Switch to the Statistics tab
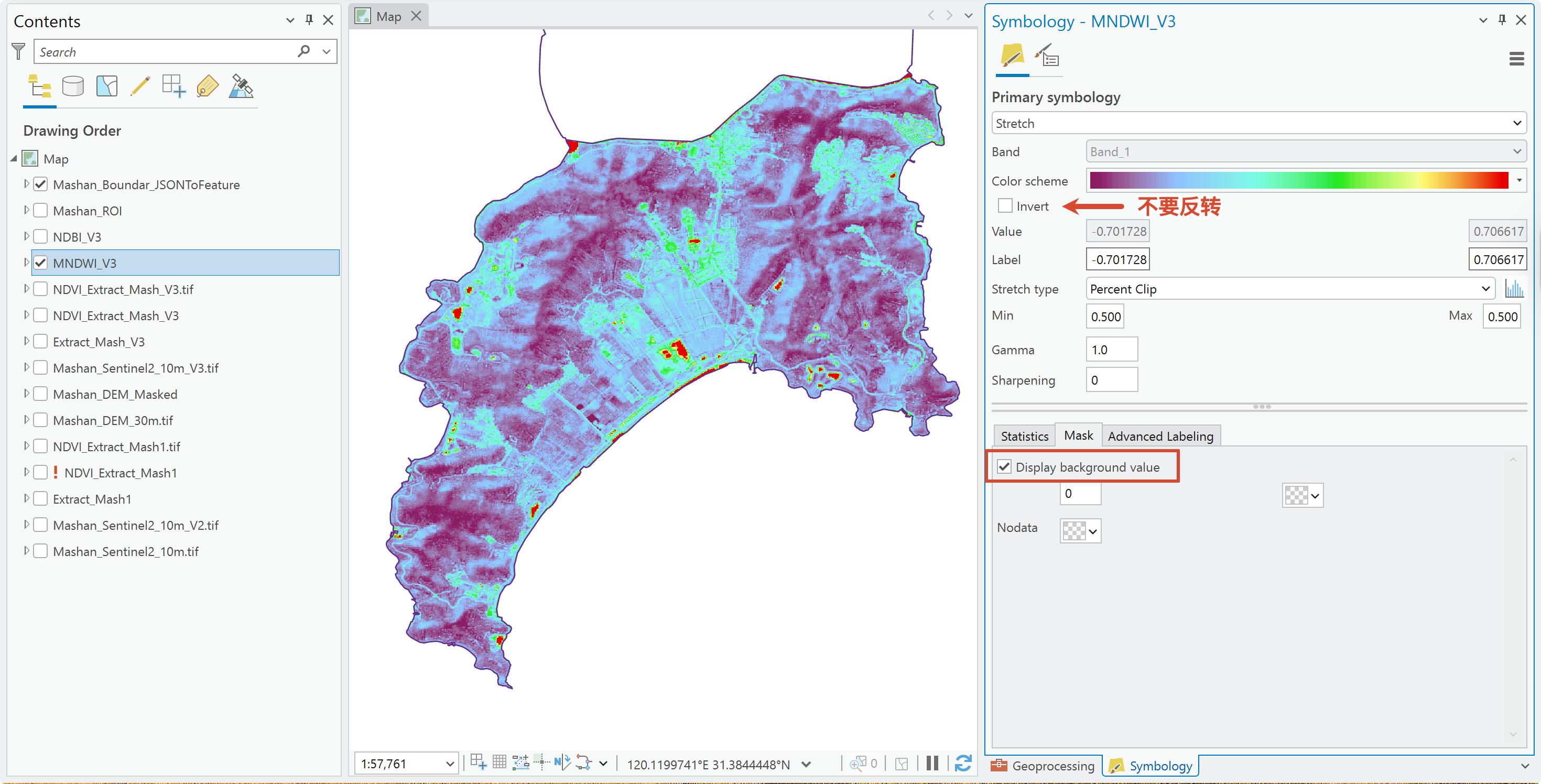 coord(1024,436)
